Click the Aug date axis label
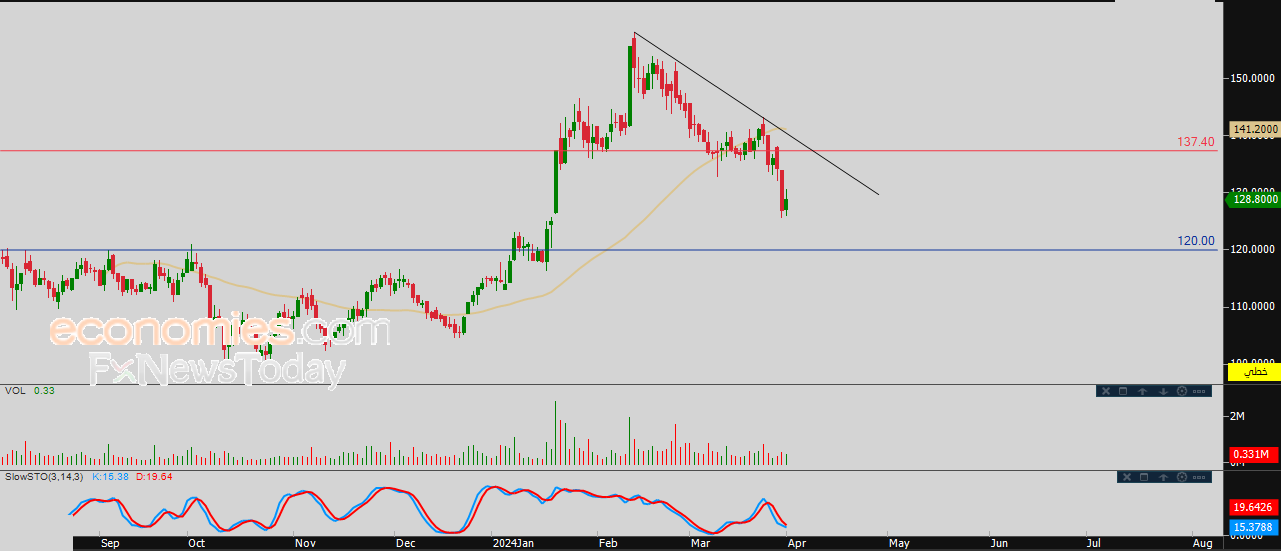 coord(1203,543)
